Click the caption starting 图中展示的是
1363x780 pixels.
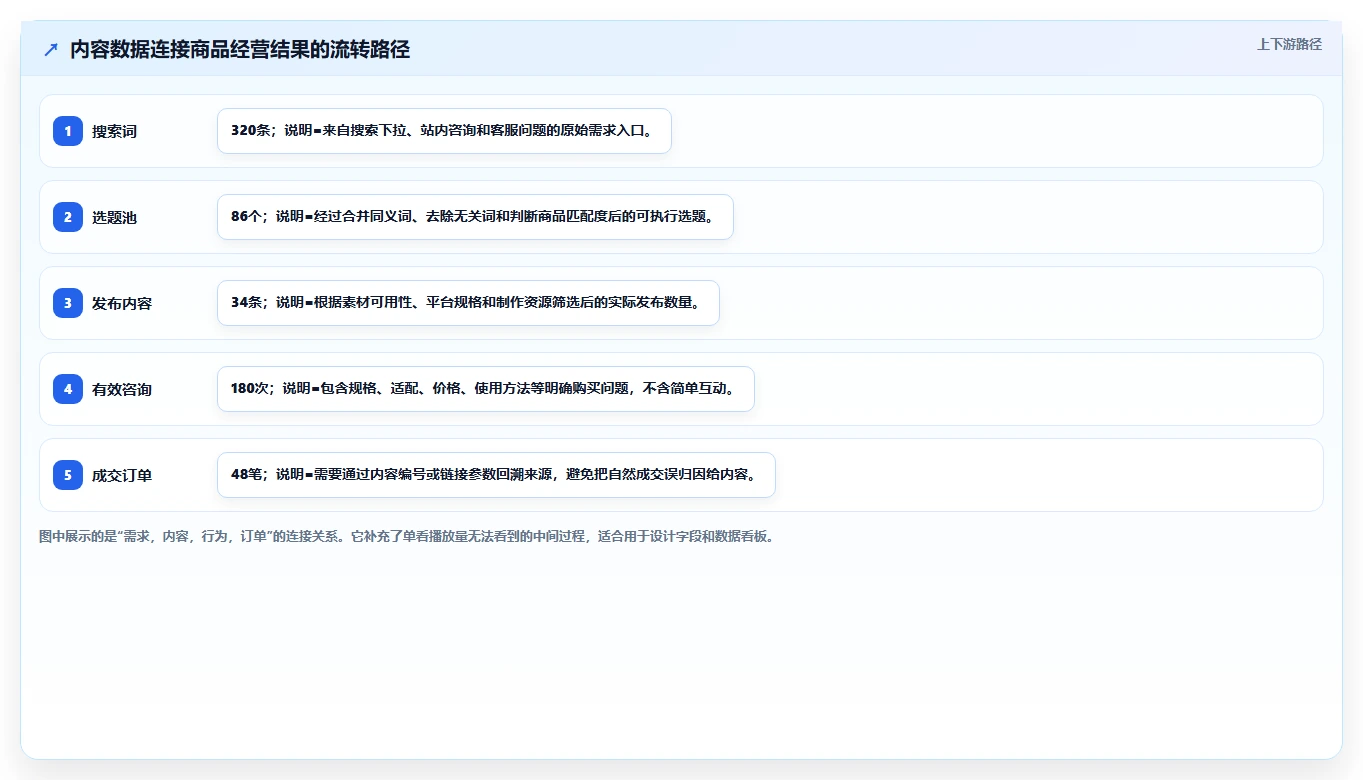[407, 536]
